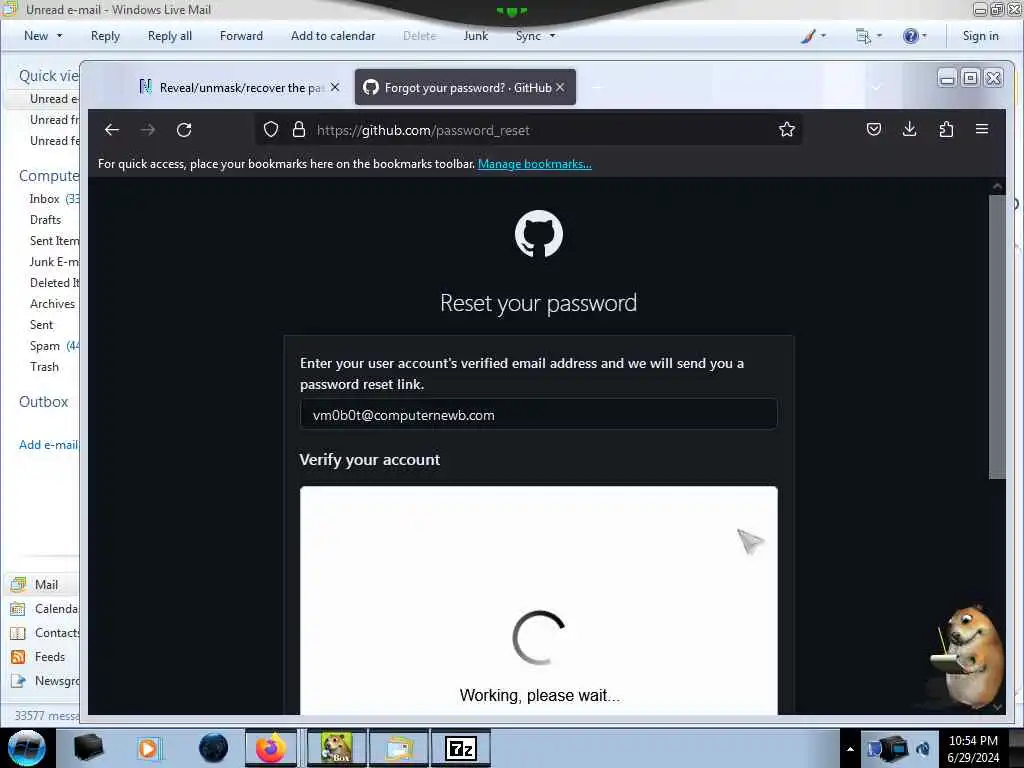This screenshot has height=768, width=1024.
Task: Open the Live Mail menus icon dropdown
Action: tap(869, 36)
